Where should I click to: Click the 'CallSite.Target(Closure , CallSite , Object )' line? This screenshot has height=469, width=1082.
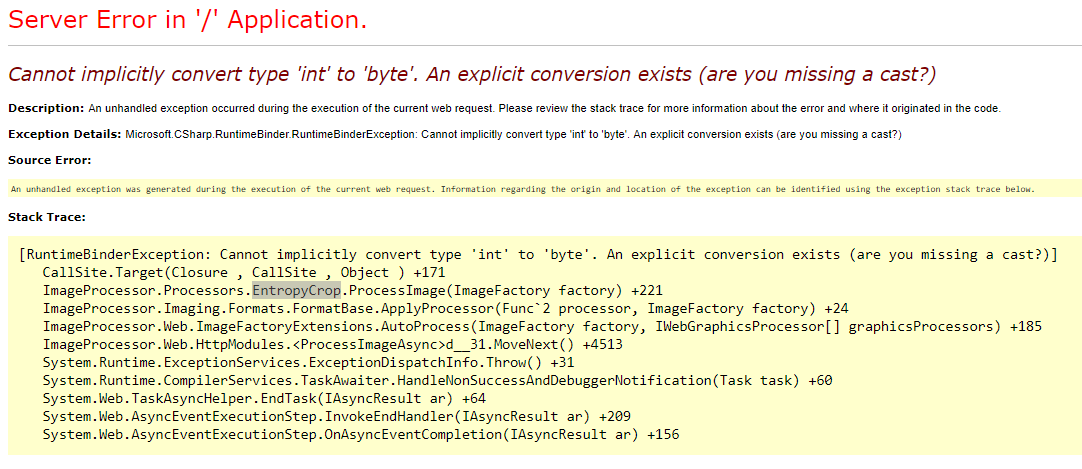point(244,272)
